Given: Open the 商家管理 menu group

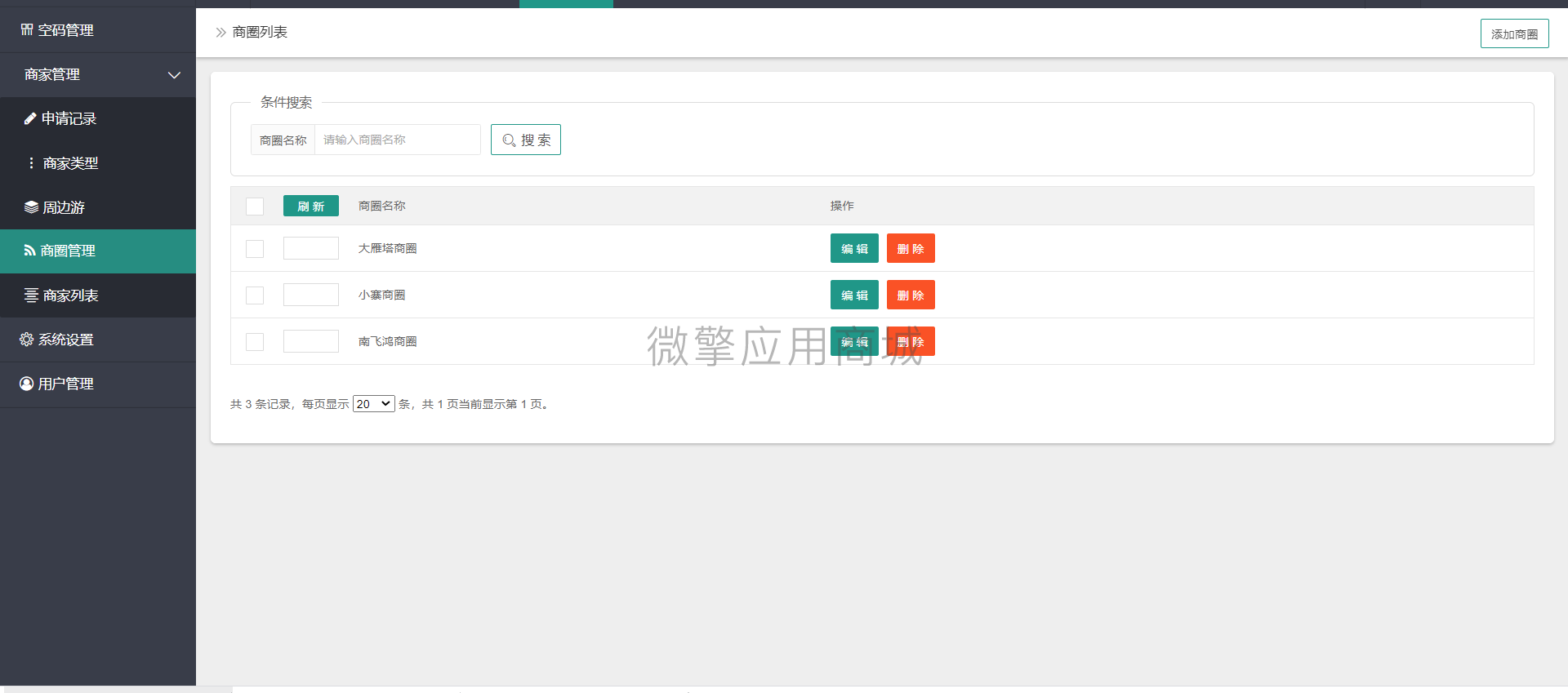Looking at the screenshot, I should pos(98,75).
